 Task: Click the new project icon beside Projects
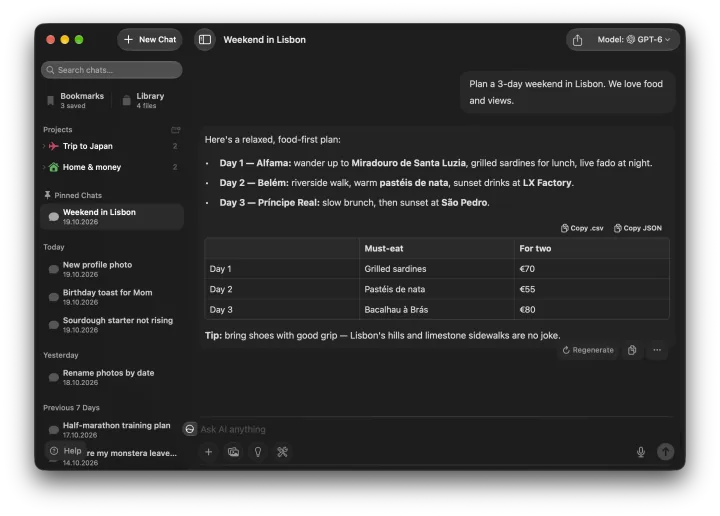(175, 130)
